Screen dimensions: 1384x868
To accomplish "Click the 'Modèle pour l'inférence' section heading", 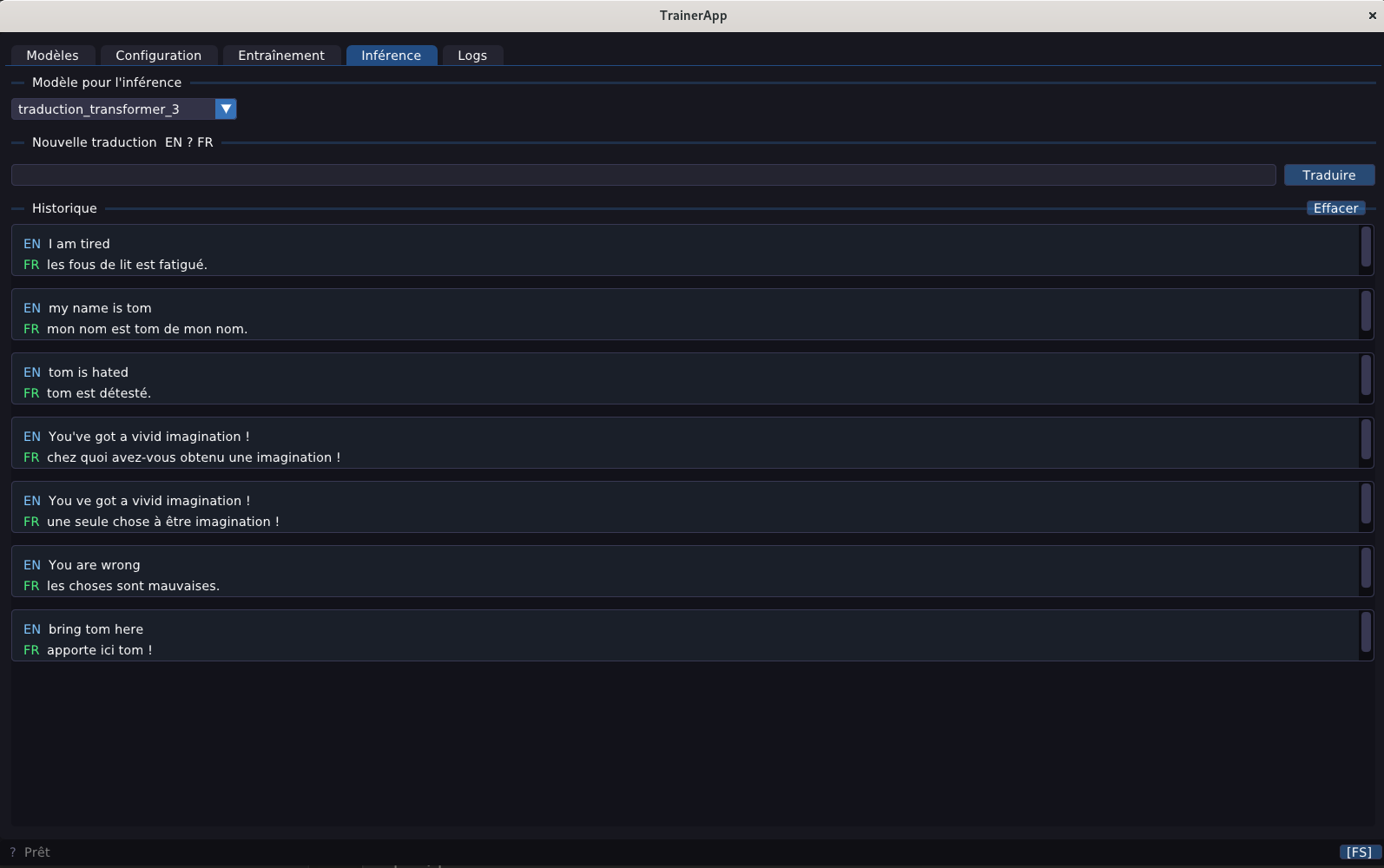I will (x=107, y=82).
